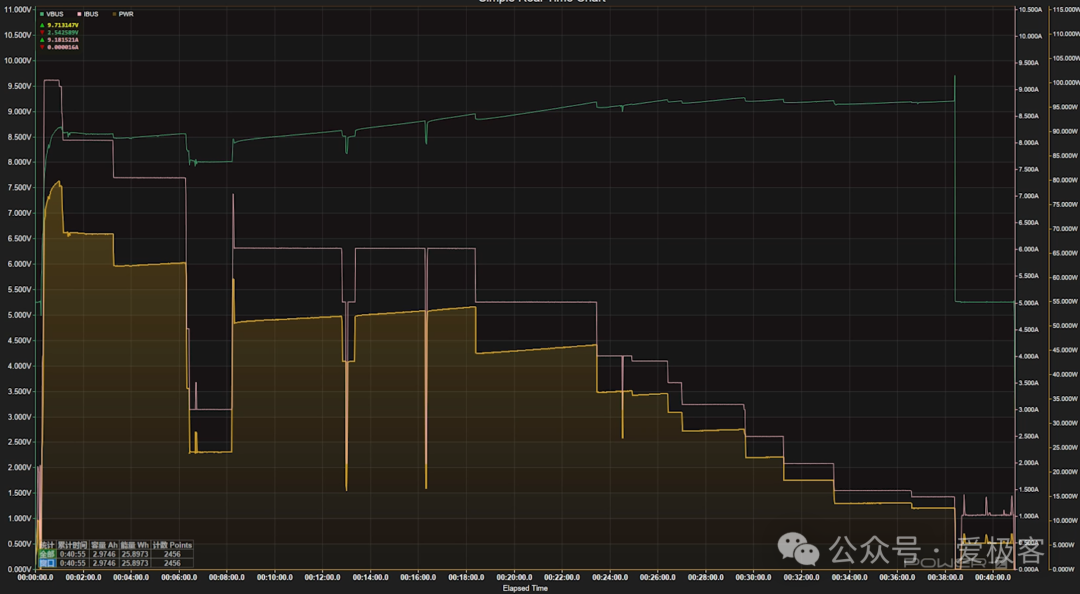The width and height of the screenshot is (1080, 594).
Task: Select the max voltage reading 9.713147V
Action: pyautogui.click(x=63, y=25)
